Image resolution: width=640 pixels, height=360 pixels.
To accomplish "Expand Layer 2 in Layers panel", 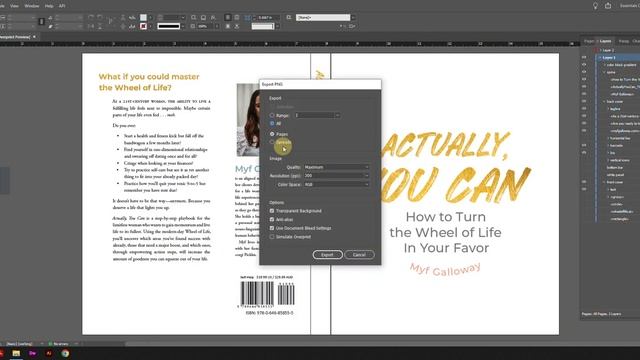I will [x=600, y=50].
